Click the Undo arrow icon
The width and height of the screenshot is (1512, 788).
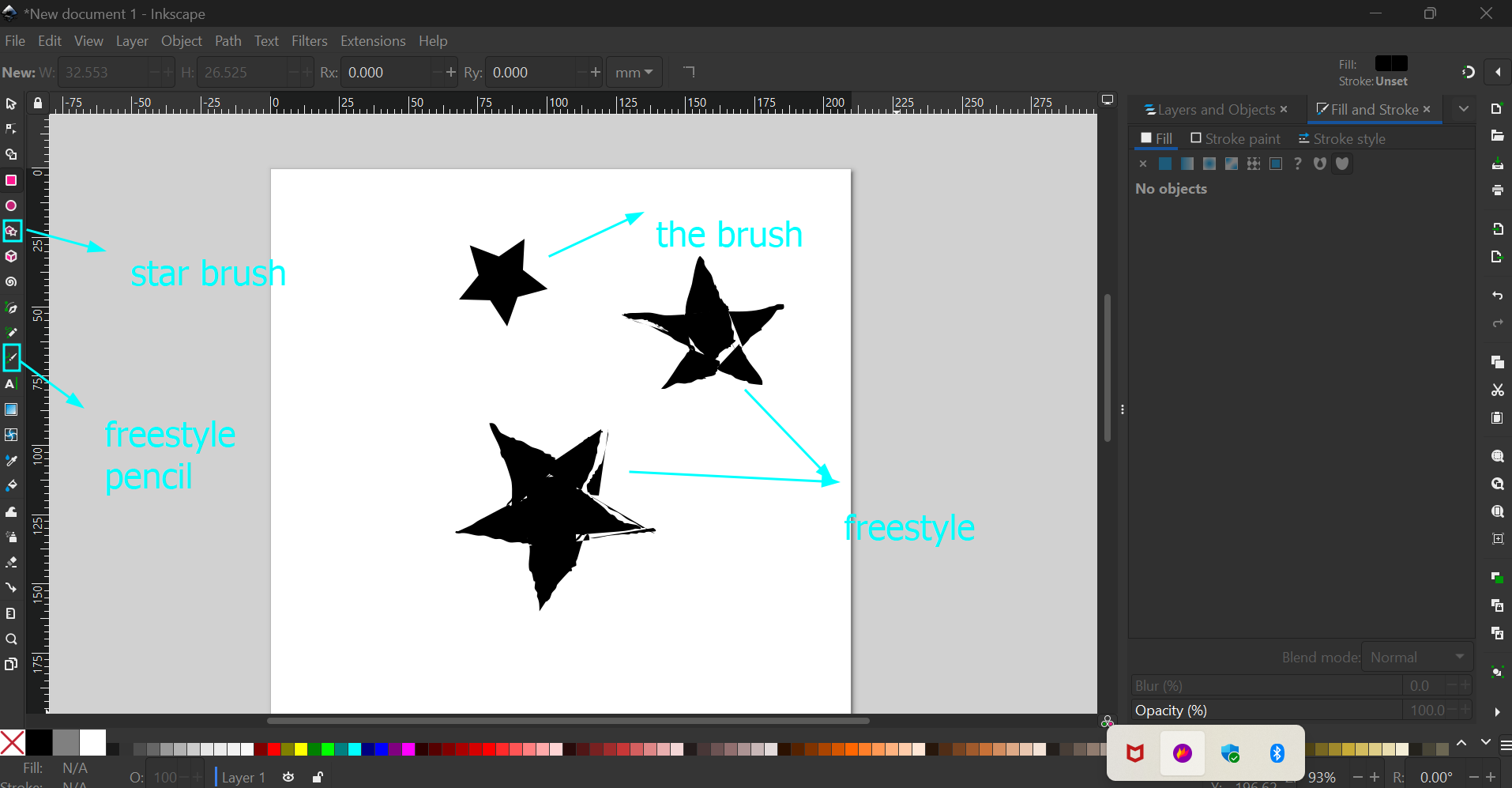1497,296
